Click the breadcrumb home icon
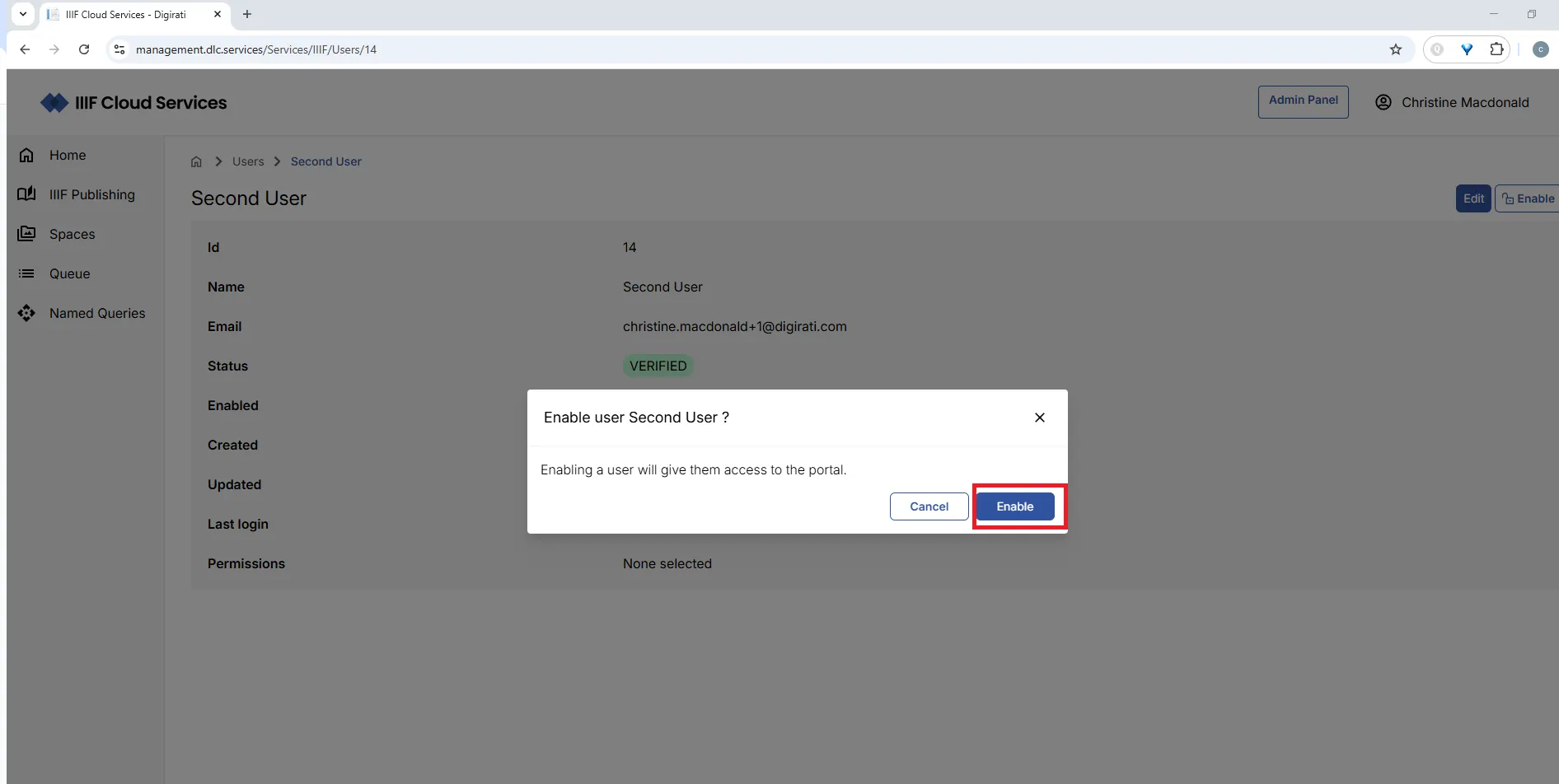This screenshot has height=784, width=1559. (x=196, y=161)
